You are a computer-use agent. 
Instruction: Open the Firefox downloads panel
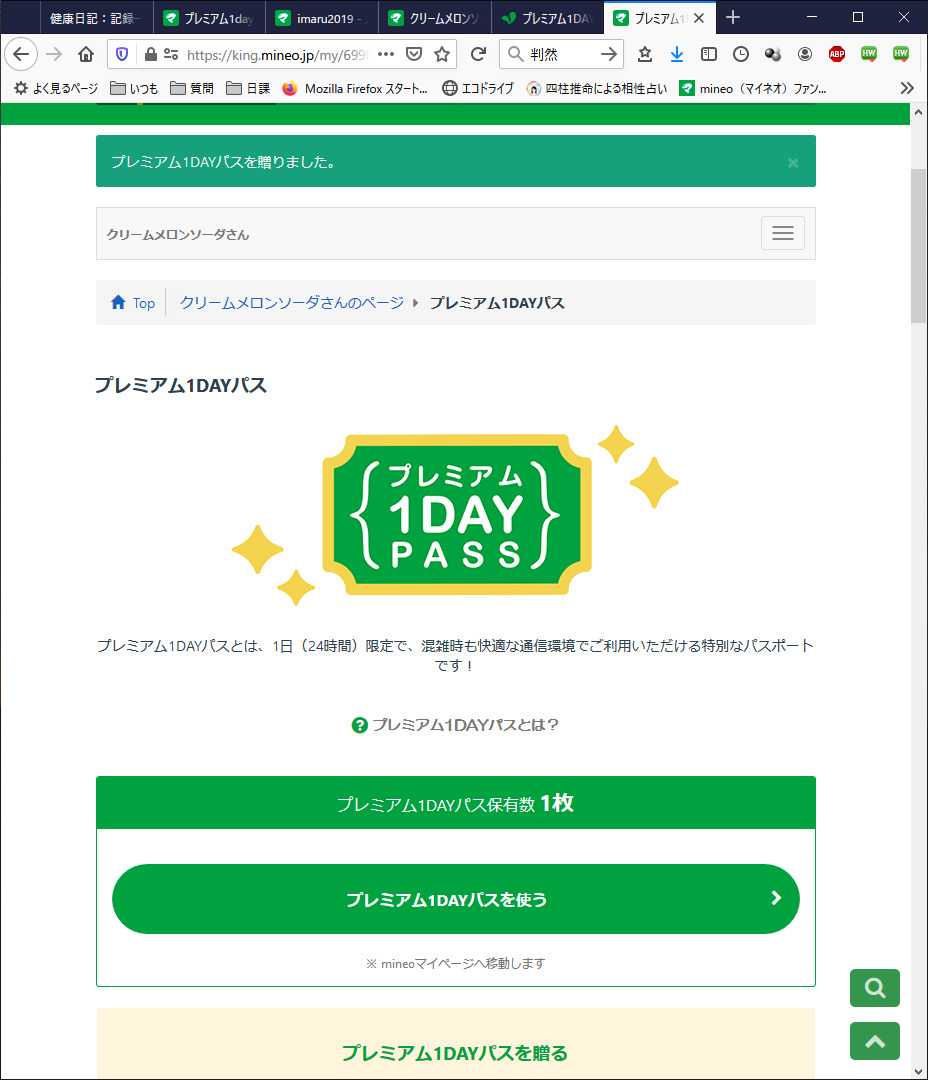coord(677,54)
